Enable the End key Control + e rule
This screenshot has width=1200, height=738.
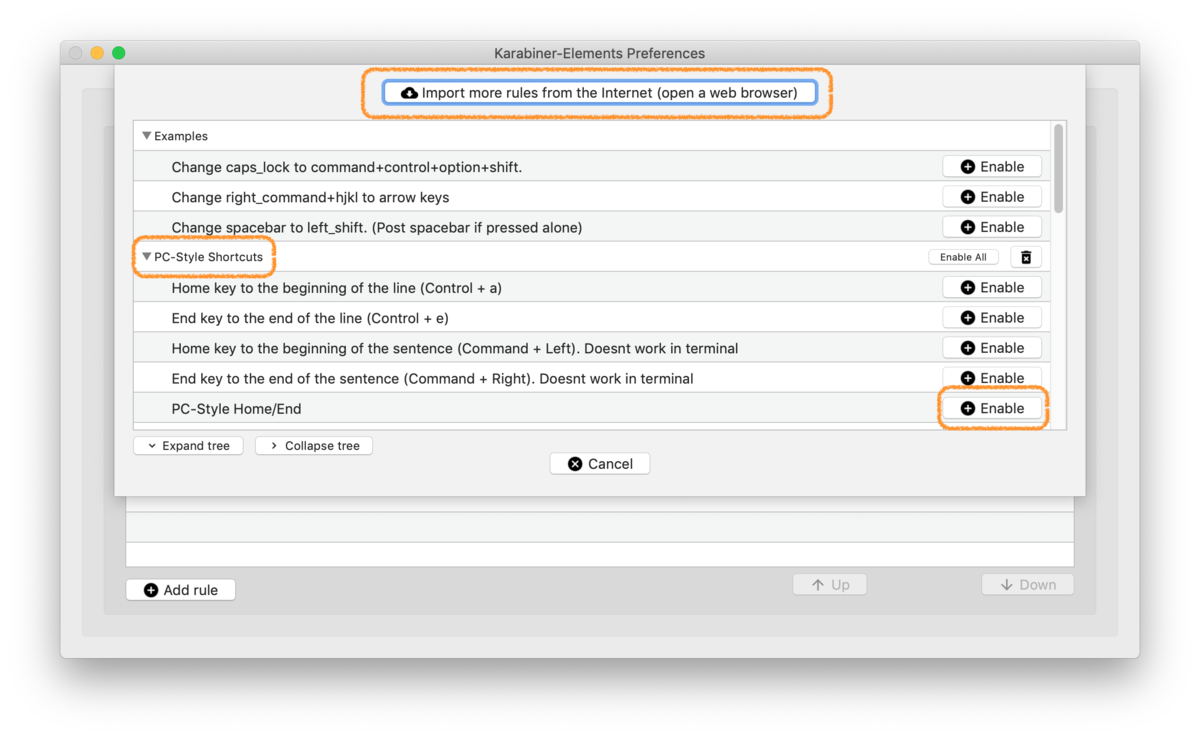pyautogui.click(x=992, y=317)
